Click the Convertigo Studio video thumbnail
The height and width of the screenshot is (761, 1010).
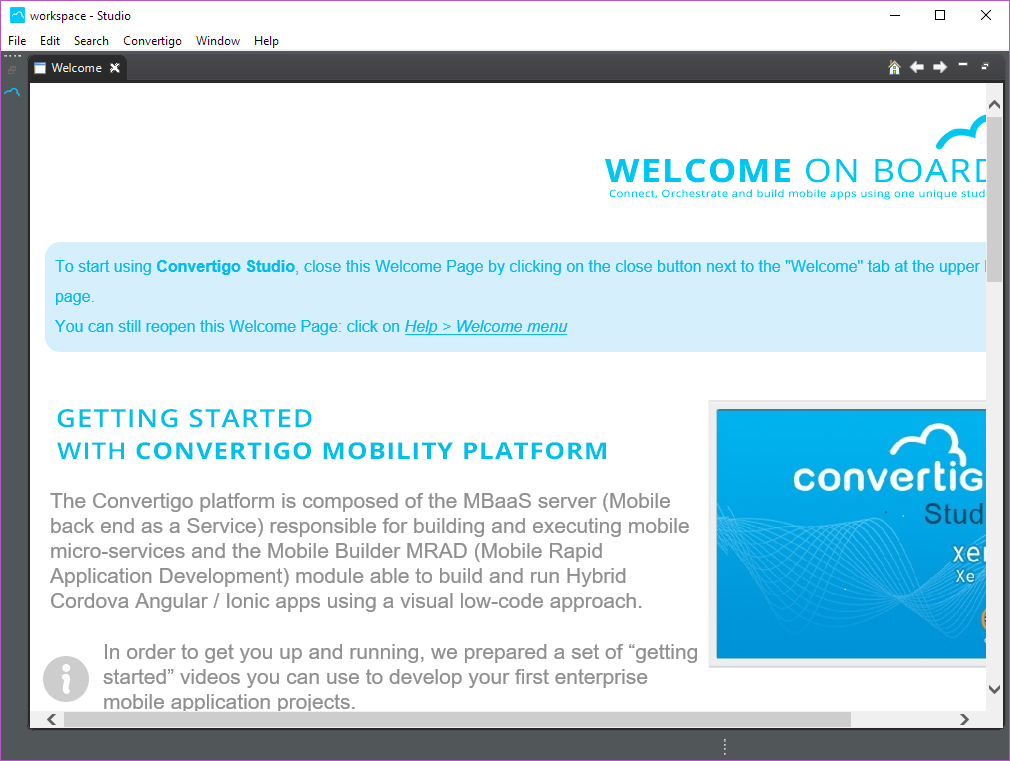(850, 533)
